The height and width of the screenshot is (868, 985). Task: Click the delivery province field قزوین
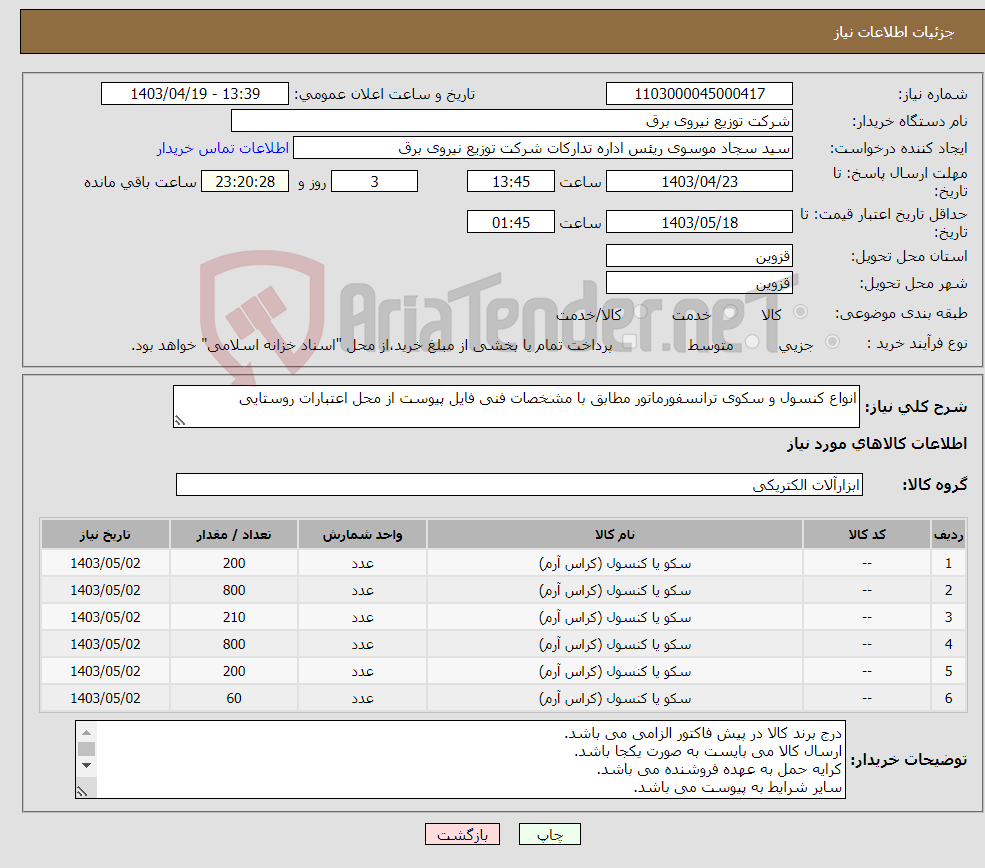click(699, 256)
